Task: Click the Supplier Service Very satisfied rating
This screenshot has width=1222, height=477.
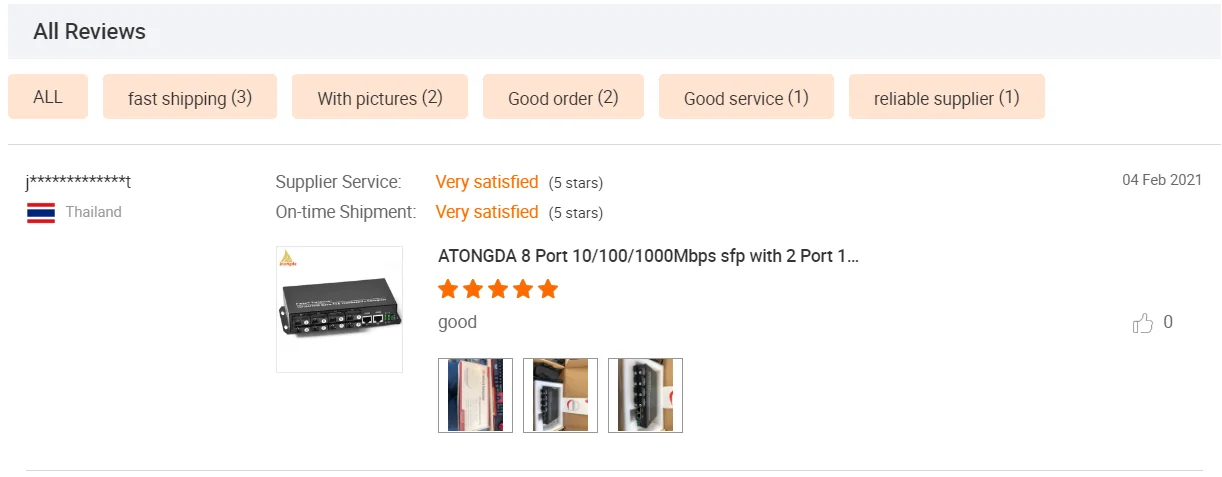Action: point(487,182)
